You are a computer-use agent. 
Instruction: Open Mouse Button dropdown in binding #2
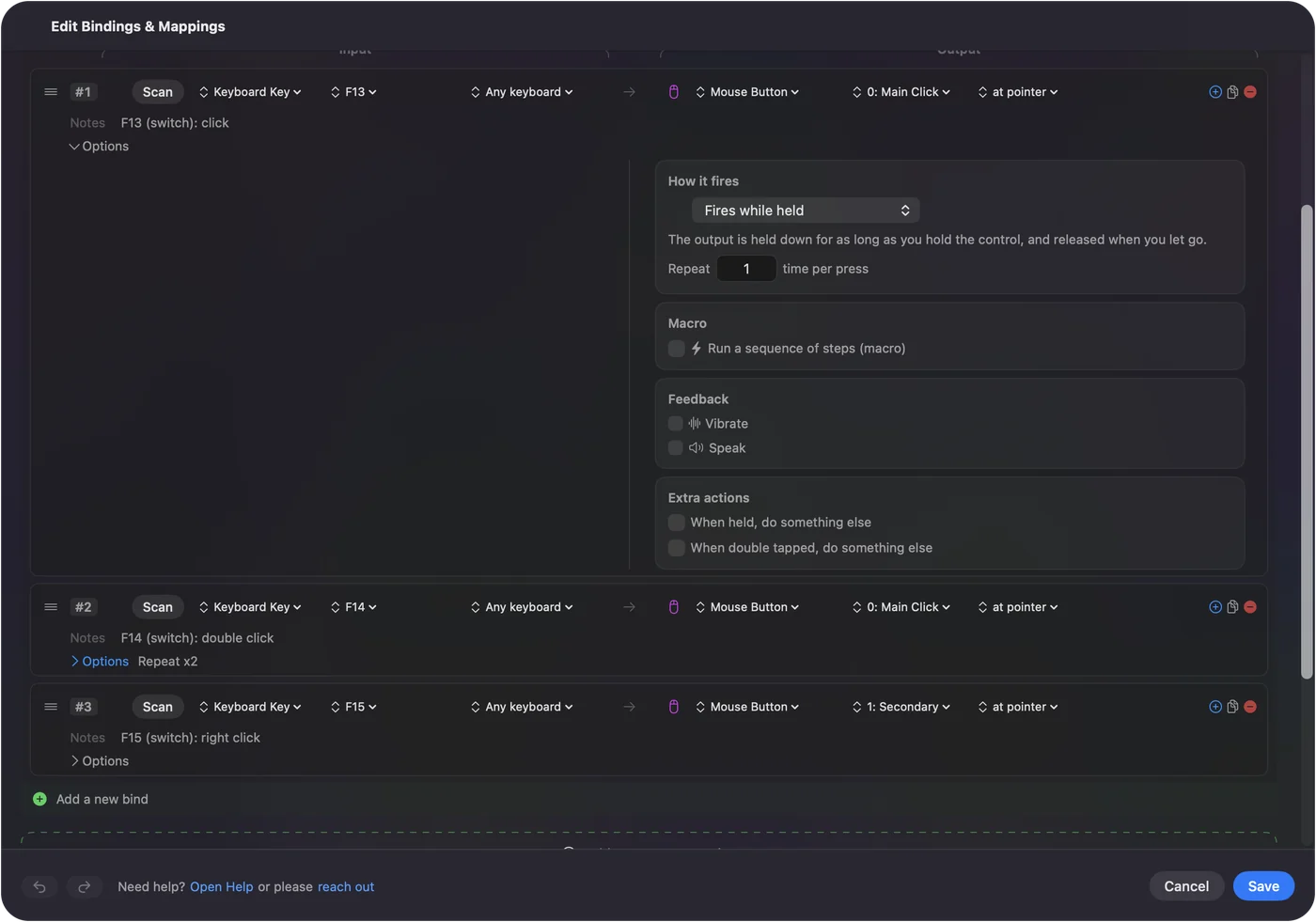click(x=747, y=607)
